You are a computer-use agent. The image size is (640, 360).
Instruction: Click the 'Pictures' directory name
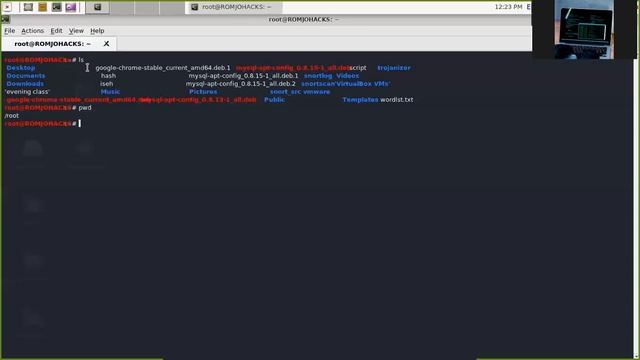(x=203, y=92)
